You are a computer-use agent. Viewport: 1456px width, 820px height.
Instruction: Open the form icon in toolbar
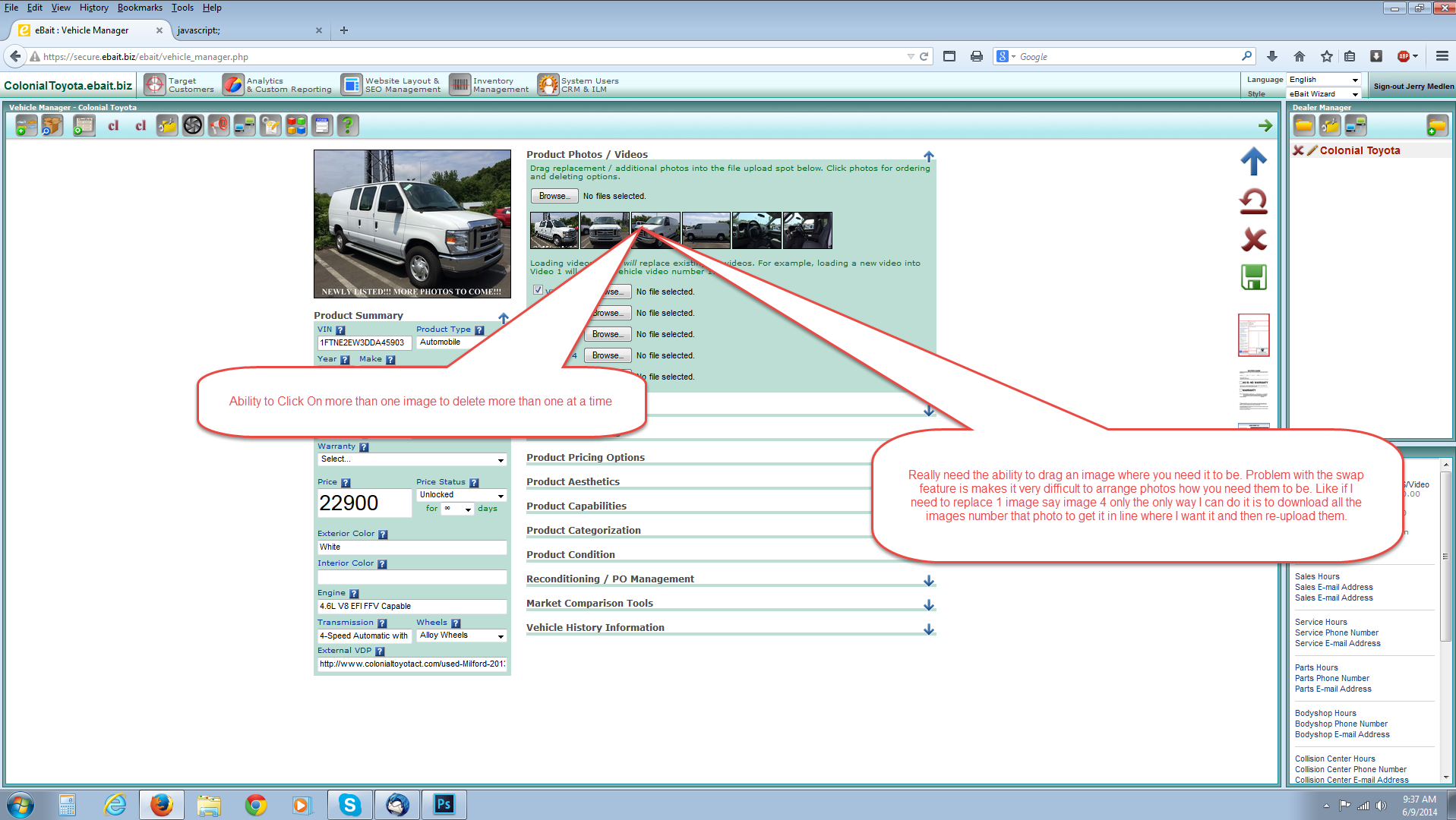[322, 125]
